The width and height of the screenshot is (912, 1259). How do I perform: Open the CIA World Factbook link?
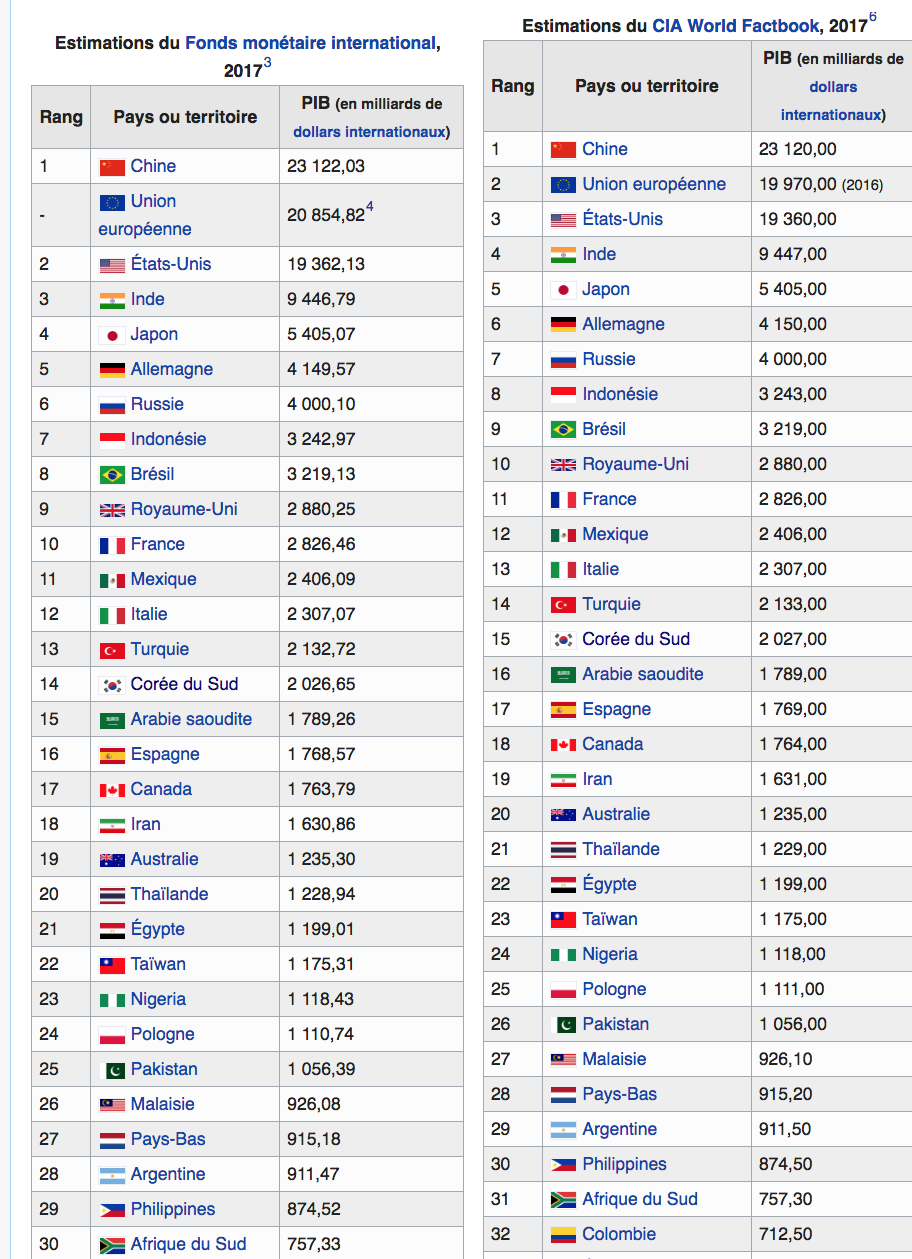737,25
